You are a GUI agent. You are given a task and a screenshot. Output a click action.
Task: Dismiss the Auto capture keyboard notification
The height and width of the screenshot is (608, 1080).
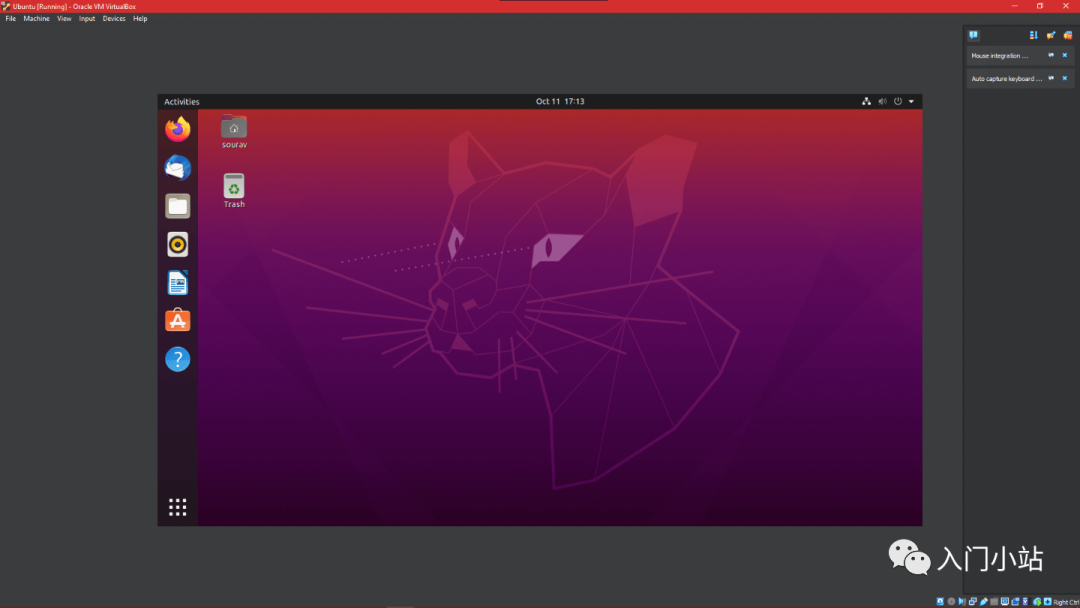[x=1065, y=78]
